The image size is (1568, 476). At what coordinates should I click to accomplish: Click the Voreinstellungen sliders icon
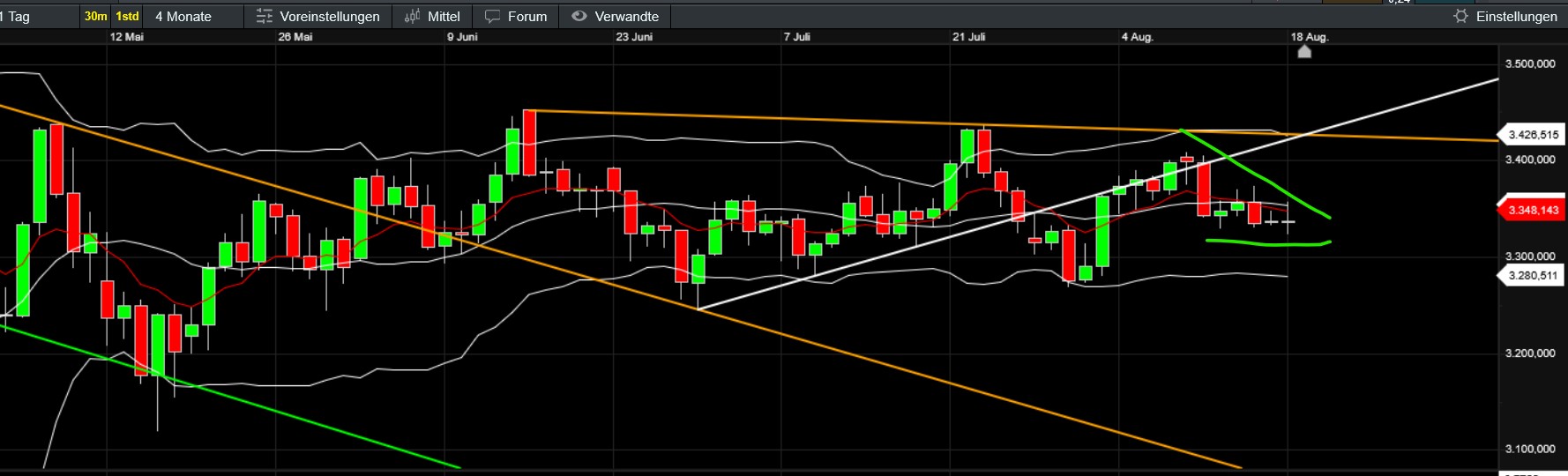tap(264, 16)
